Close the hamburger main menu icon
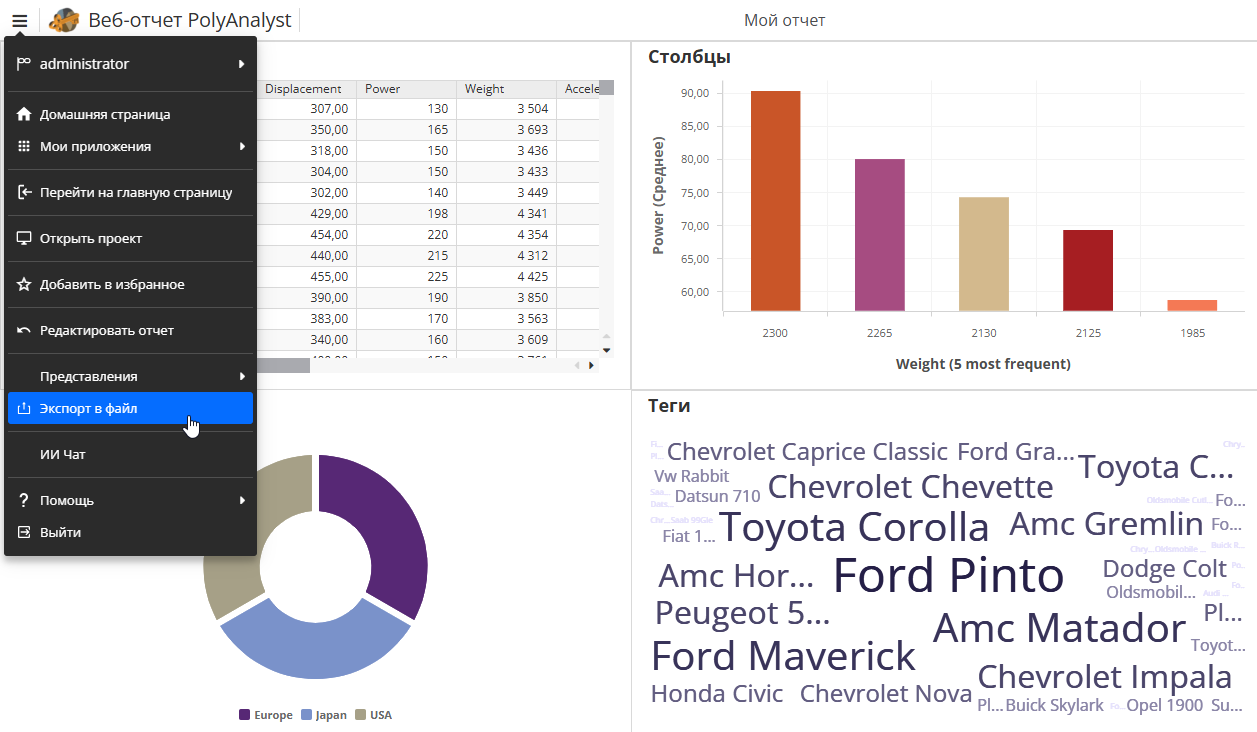This screenshot has width=1257, height=732. [x=20, y=20]
